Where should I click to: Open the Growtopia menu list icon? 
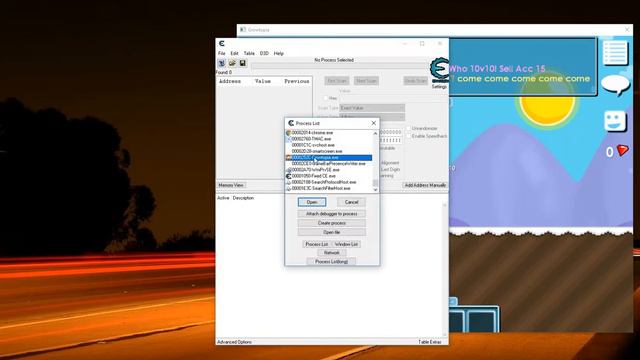[615, 53]
